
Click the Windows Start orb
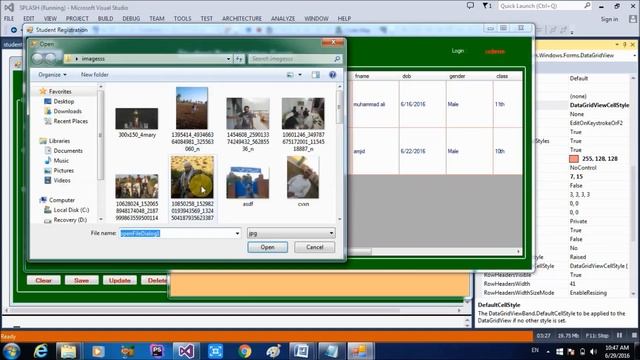point(11,351)
